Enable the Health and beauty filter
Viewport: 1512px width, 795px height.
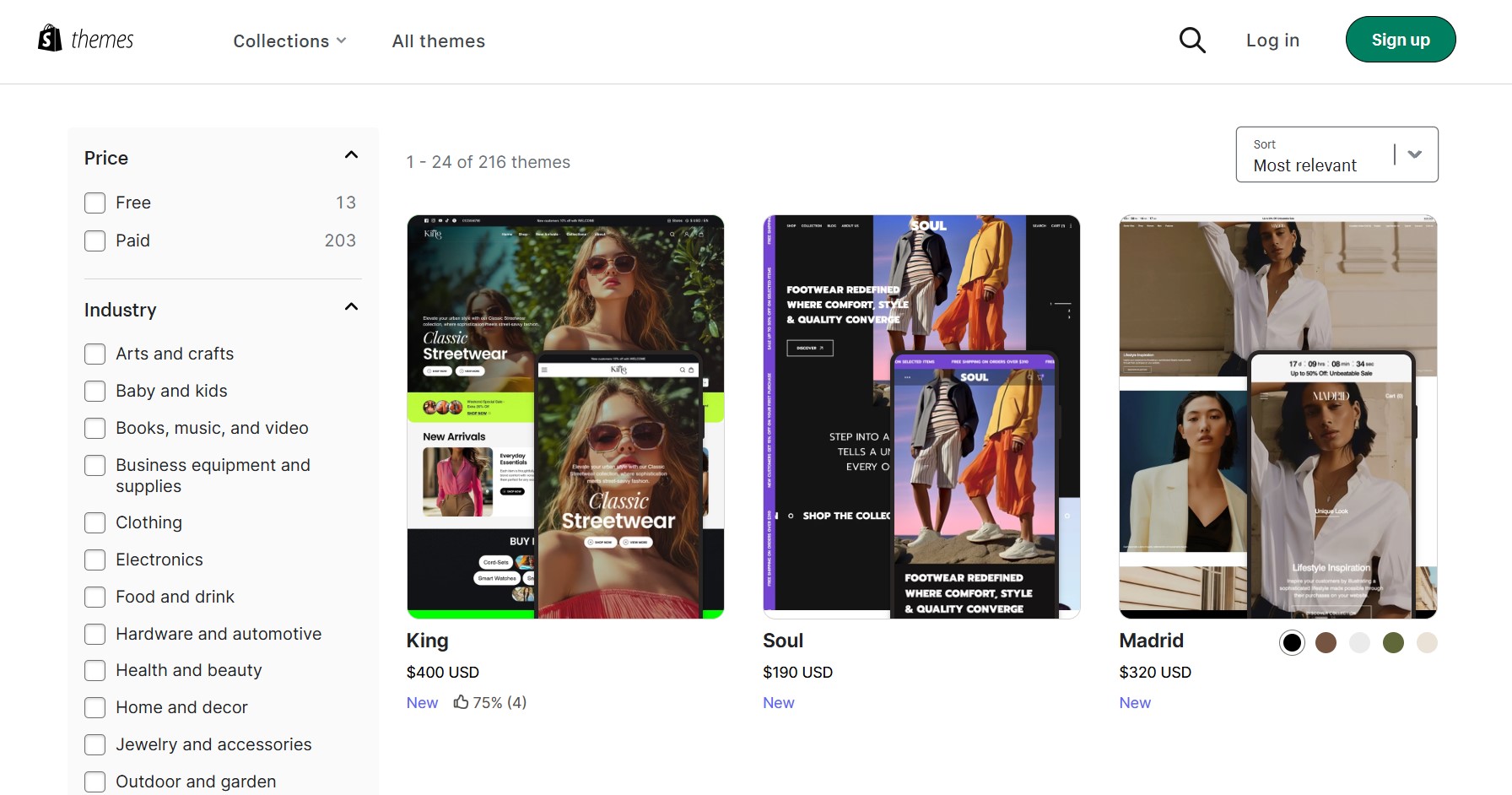(94, 670)
